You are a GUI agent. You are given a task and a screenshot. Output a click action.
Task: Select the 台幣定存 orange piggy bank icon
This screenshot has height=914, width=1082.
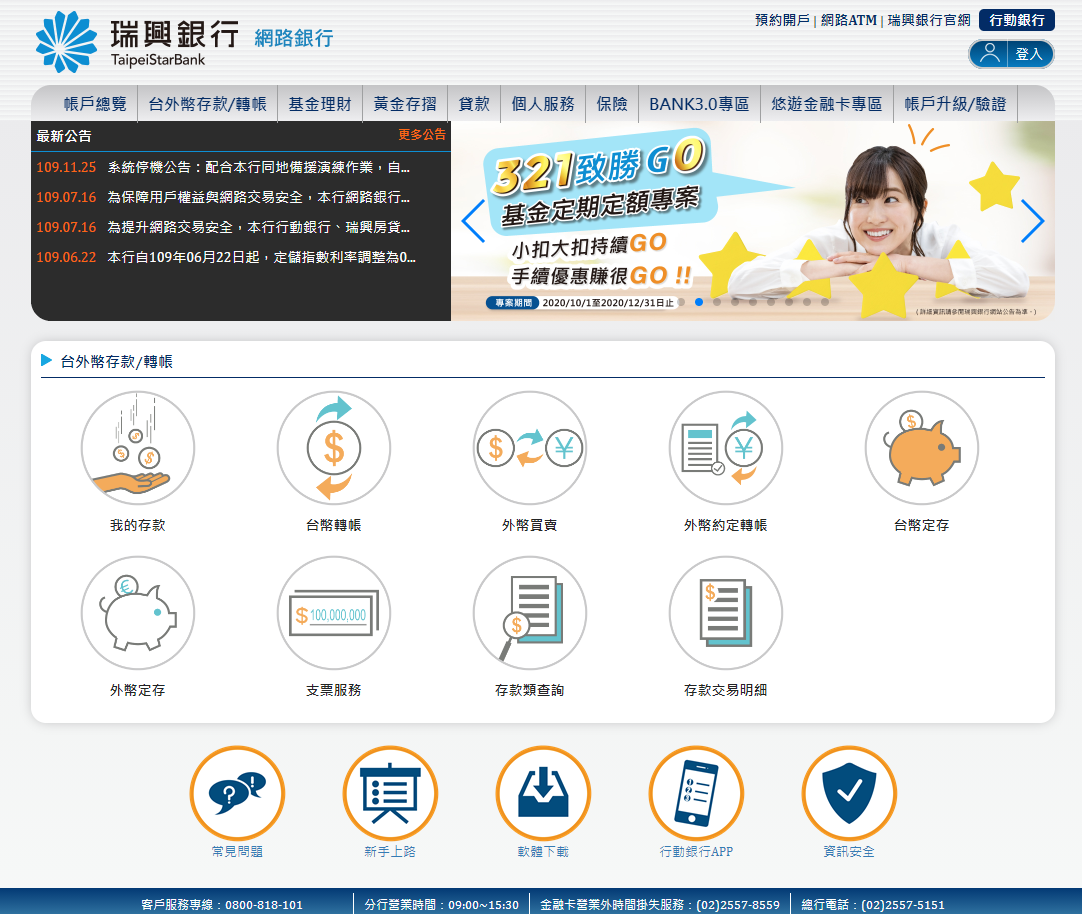[922, 448]
